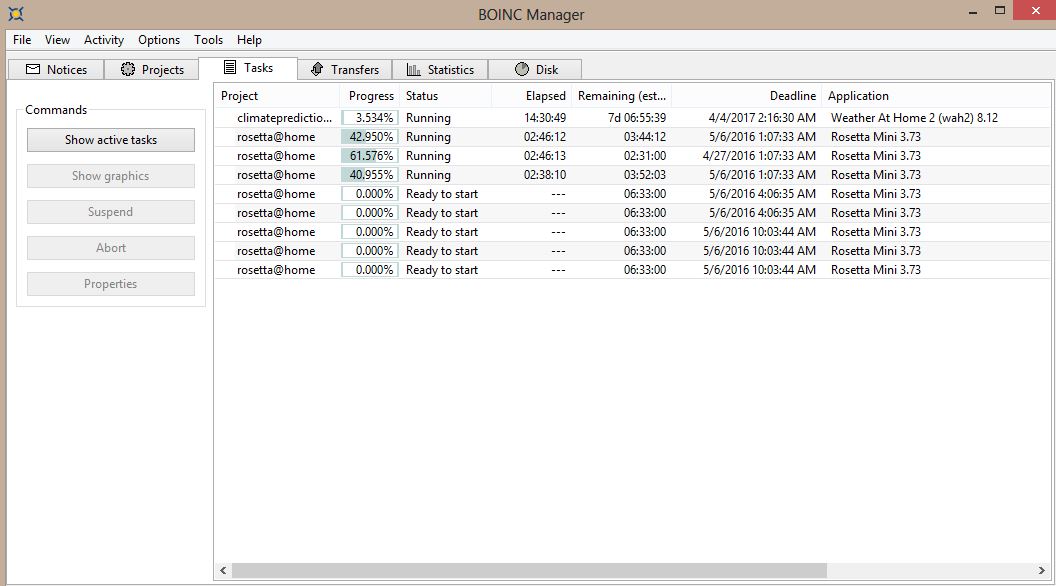Click the Transfers arrows icon

317,69
